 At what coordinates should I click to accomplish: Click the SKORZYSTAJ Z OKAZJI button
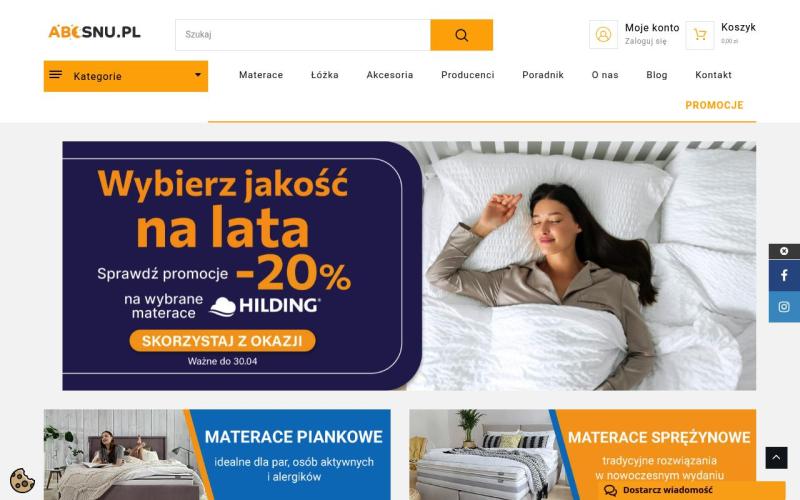pos(222,341)
